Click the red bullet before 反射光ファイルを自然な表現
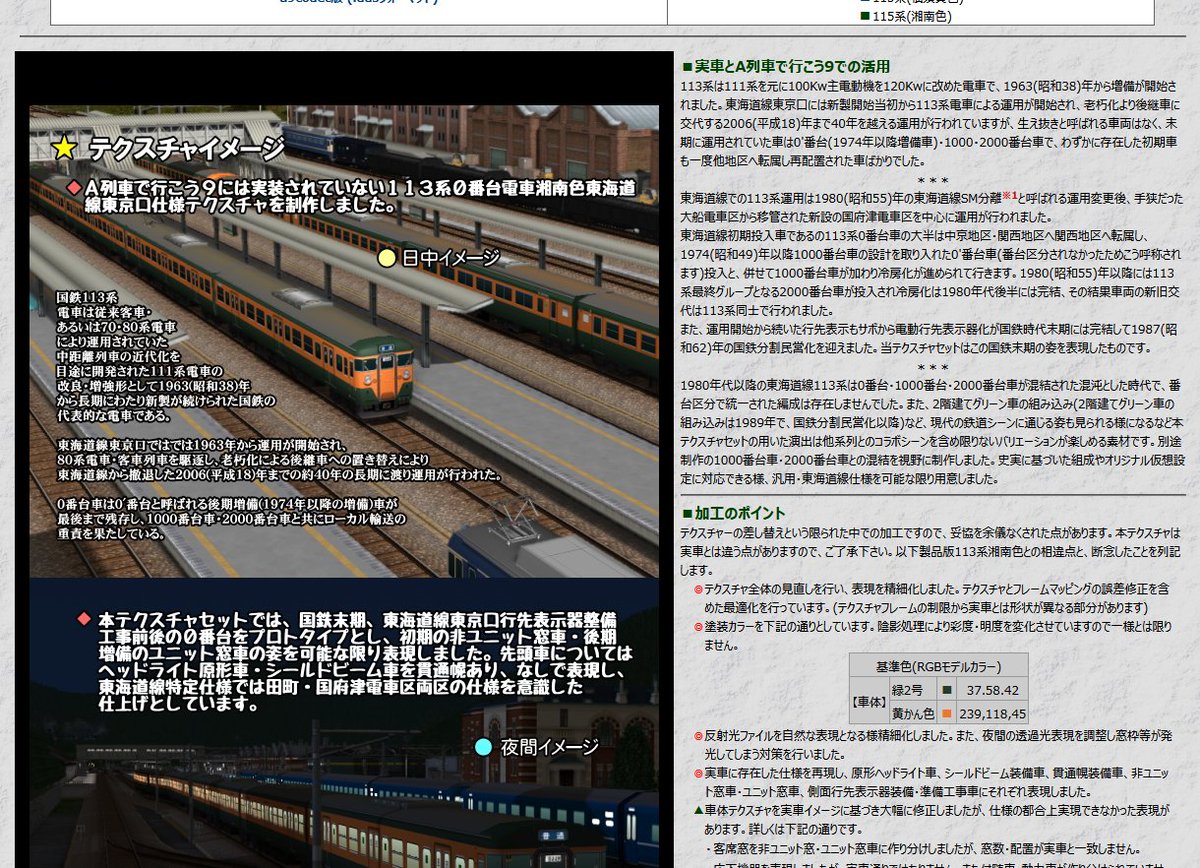This screenshot has width=1200, height=868. click(698, 736)
